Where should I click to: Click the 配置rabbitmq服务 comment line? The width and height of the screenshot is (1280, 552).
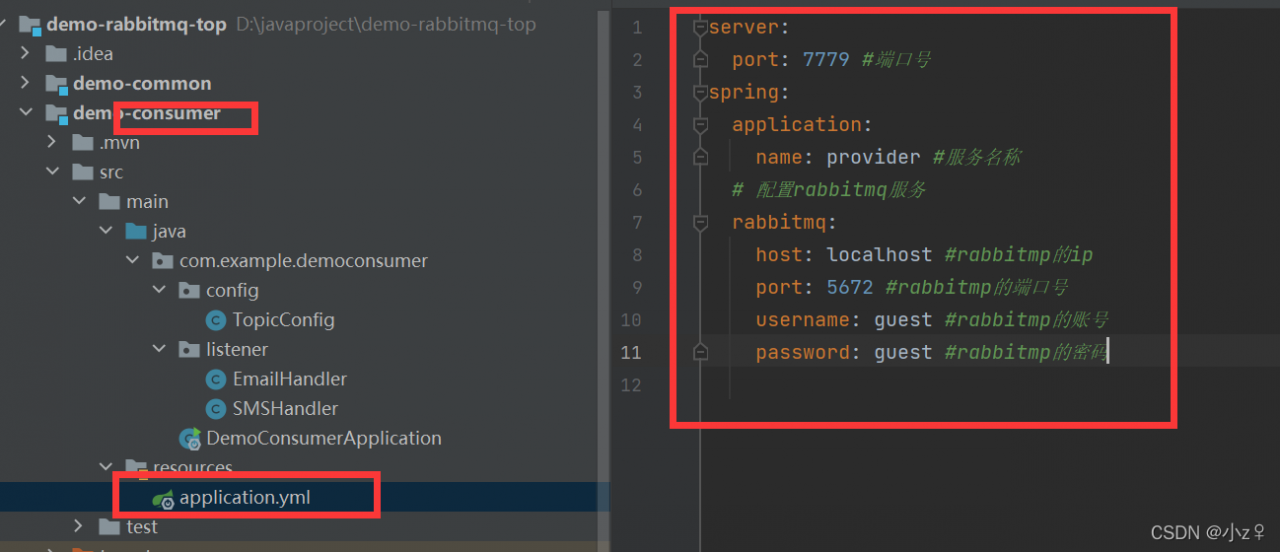pyautogui.click(x=829, y=190)
